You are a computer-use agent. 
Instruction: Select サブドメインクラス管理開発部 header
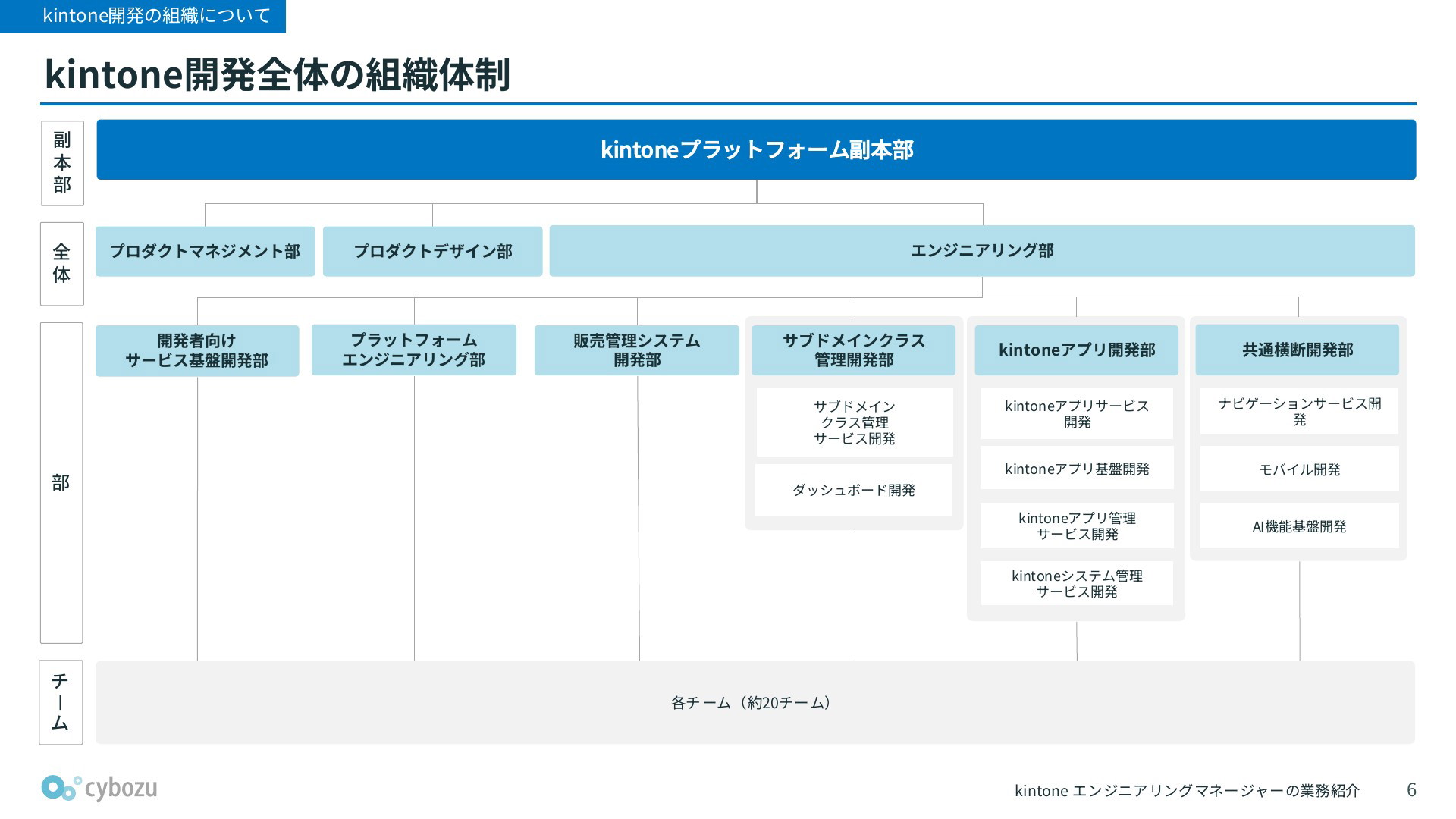853,350
